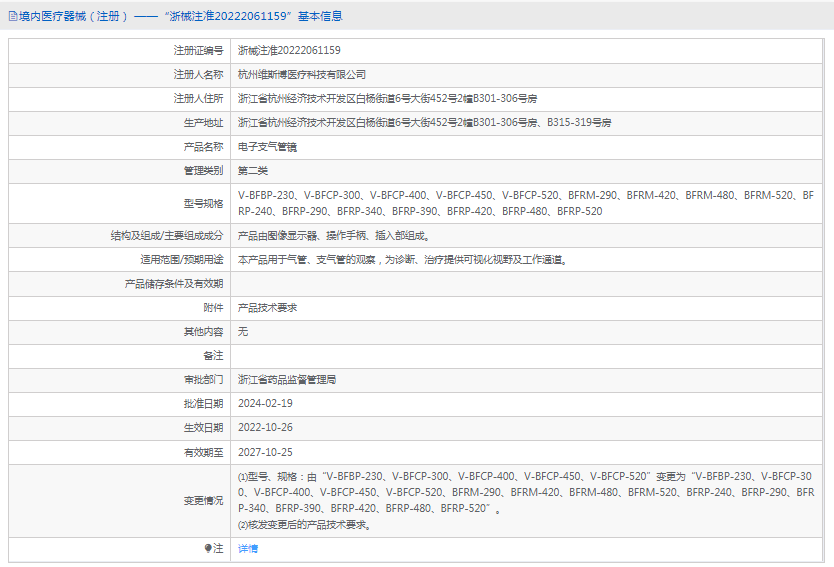Select the 生产地址 value ending B315-319号房

tap(424, 122)
